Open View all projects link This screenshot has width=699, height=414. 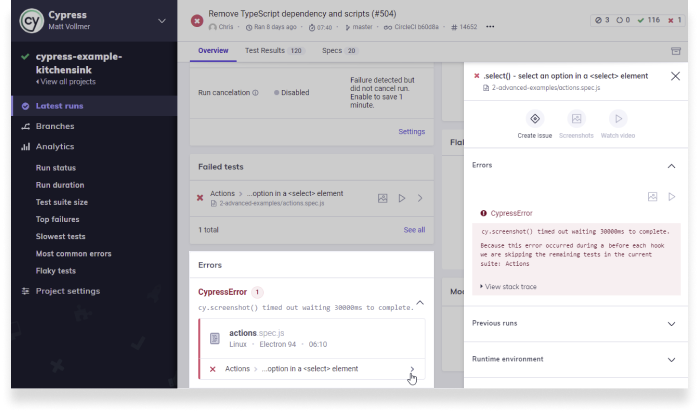coord(66,82)
